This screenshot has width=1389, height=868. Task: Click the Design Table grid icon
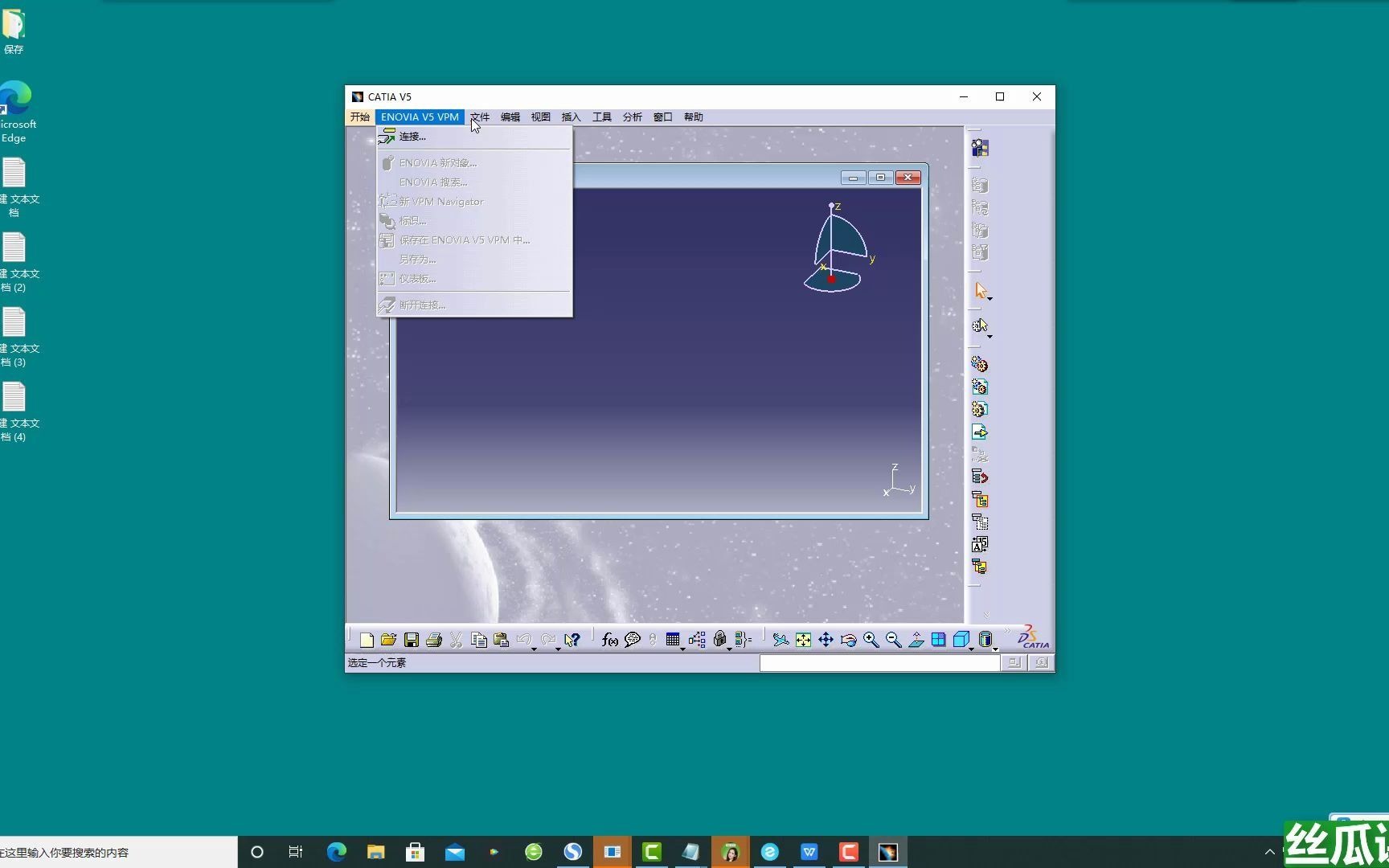click(x=673, y=640)
